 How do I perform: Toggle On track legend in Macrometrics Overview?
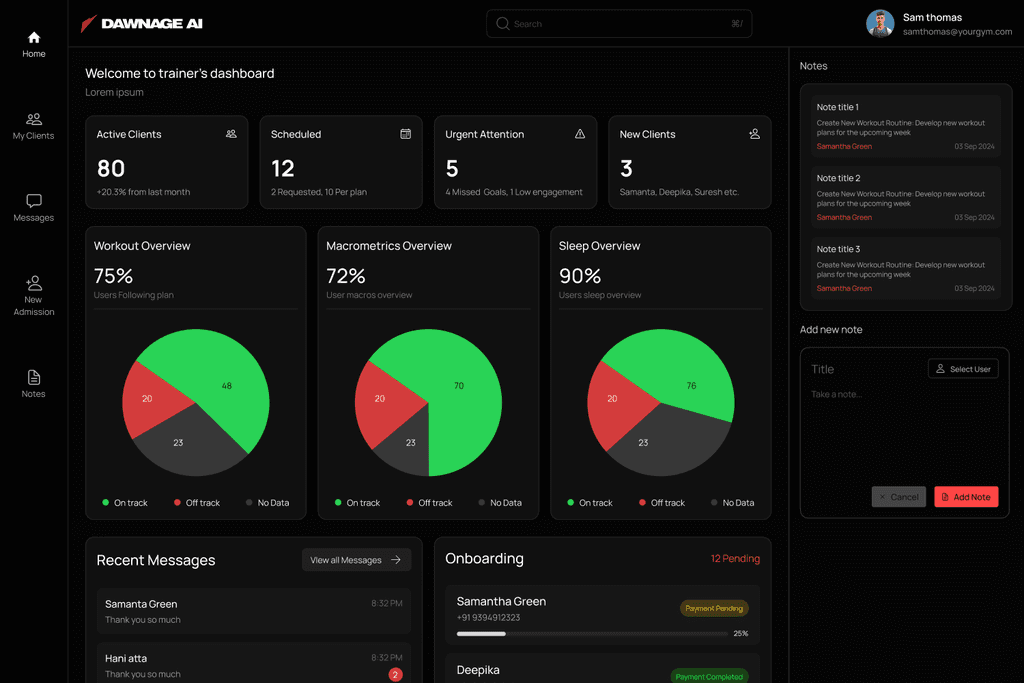click(x=357, y=503)
